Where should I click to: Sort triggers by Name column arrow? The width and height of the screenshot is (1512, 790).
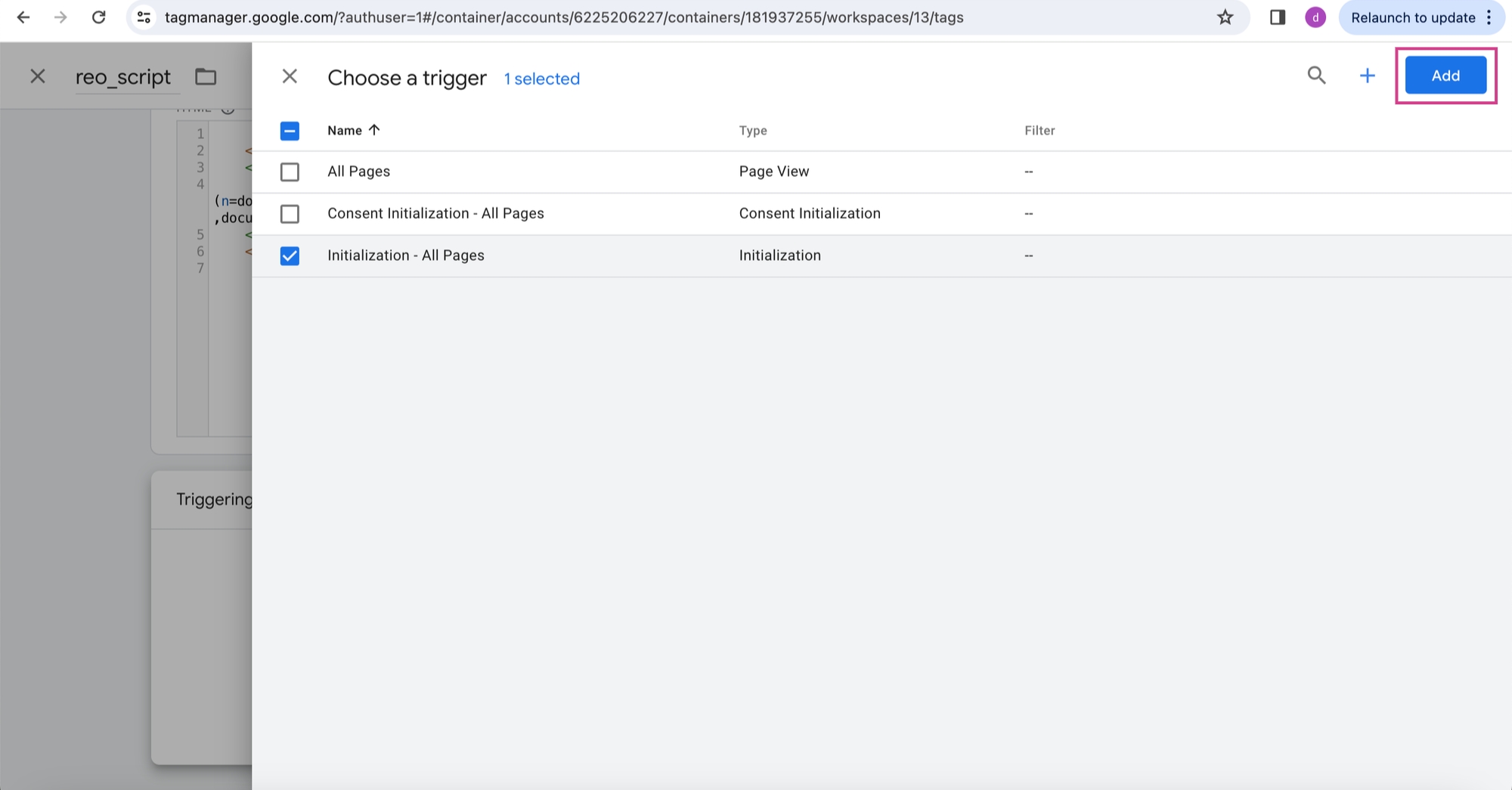(x=373, y=130)
